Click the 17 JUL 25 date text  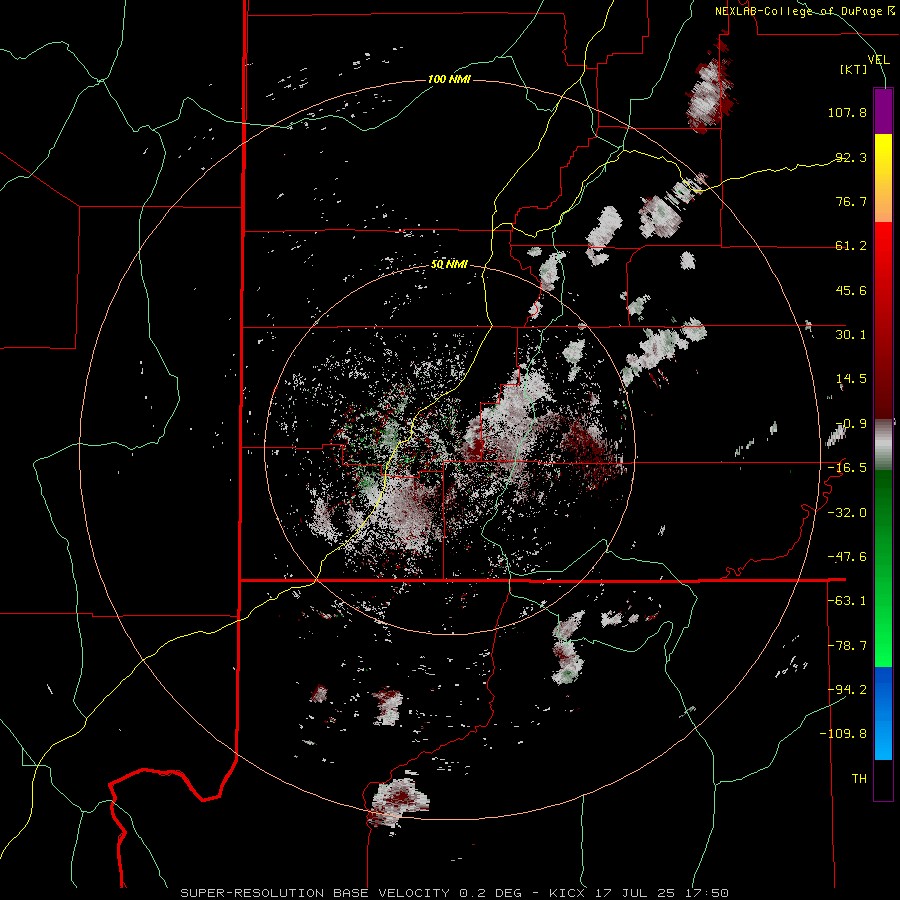(638, 893)
